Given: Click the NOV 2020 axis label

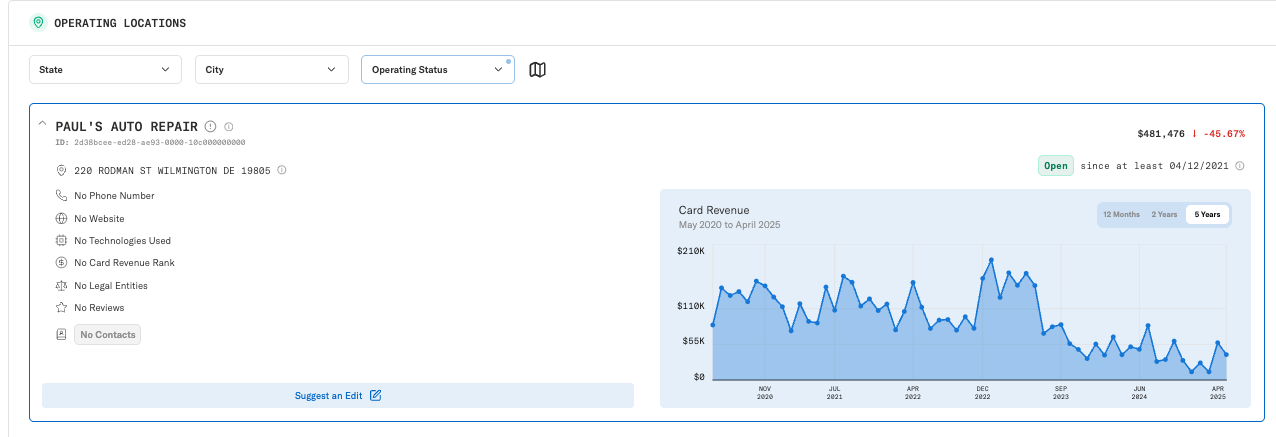Looking at the screenshot, I should (x=765, y=393).
